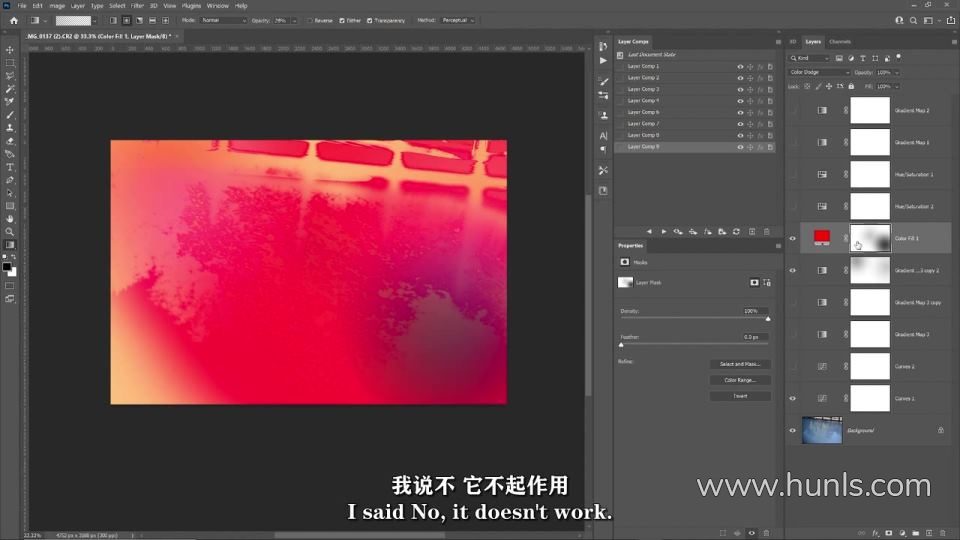Click the Background layer thumbnail
The height and width of the screenshot is (540, 960).
(x=822, y=430)
